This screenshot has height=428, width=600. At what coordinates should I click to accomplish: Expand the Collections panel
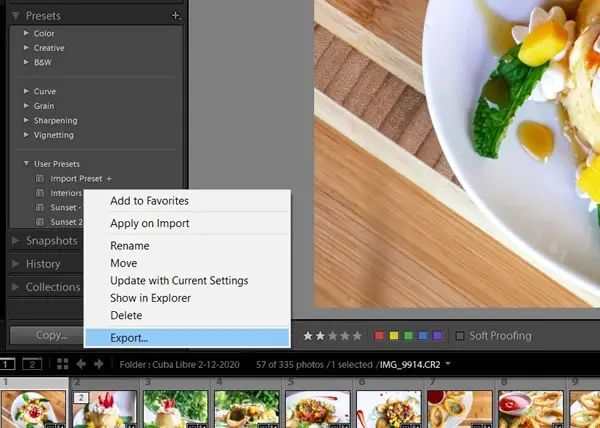[x=16, y=287]
